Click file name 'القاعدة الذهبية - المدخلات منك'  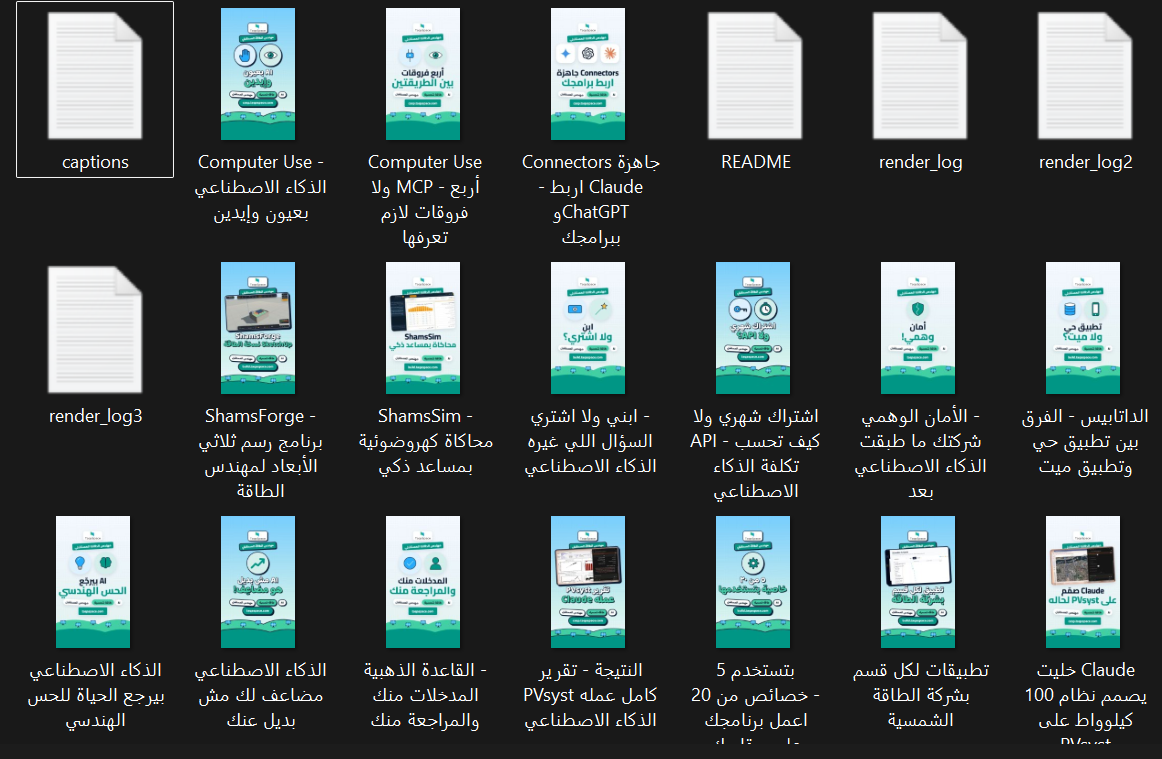click(425, 695)
